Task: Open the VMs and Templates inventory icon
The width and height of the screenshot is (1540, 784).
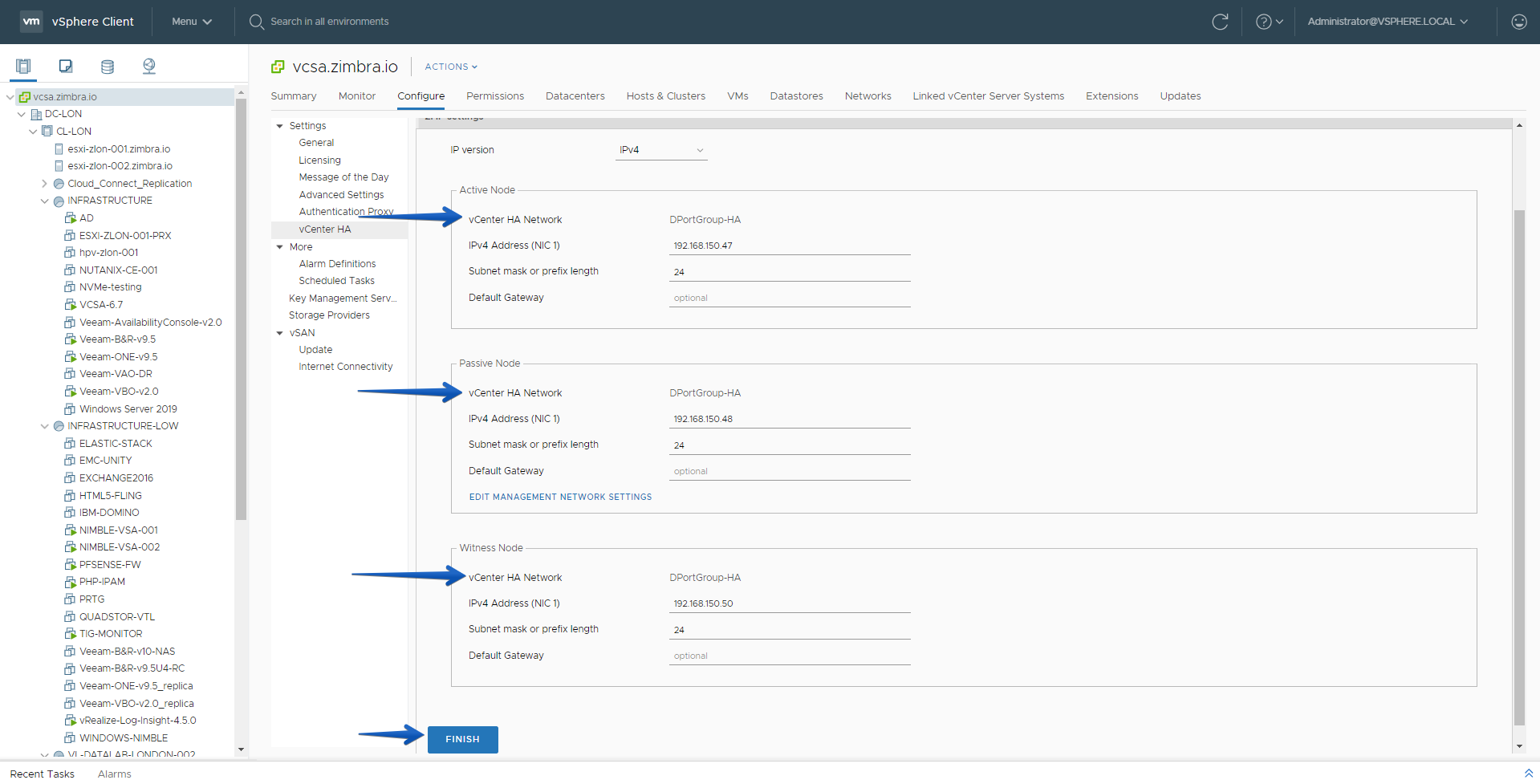Action: pos(66,66)
